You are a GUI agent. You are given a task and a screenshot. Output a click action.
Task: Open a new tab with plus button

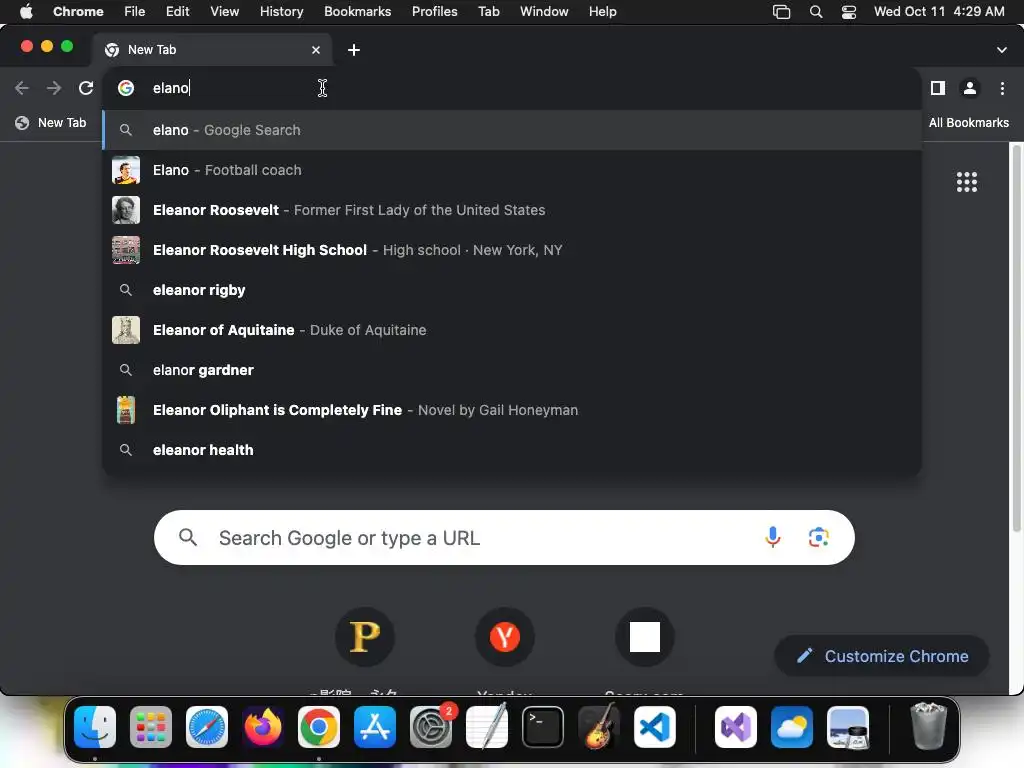point(353,50)
